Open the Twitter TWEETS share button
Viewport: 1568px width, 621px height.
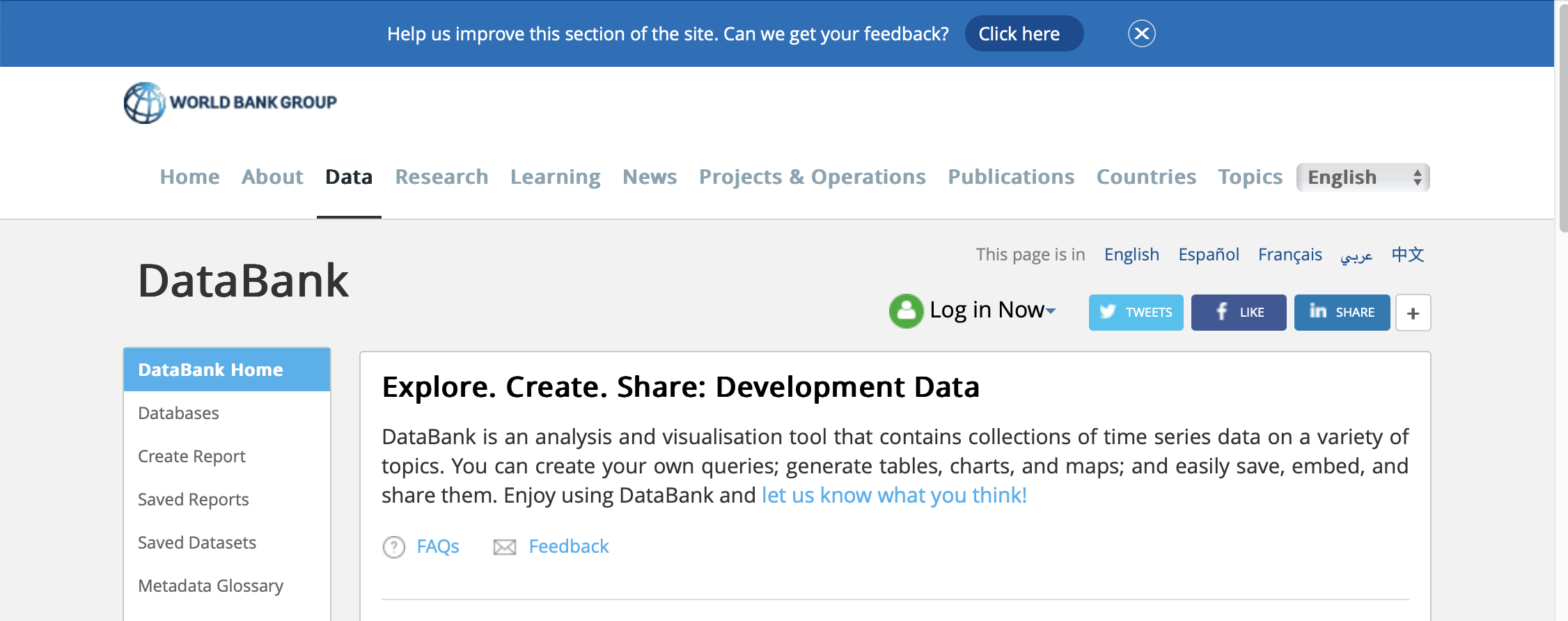(x=1136, y=313)
